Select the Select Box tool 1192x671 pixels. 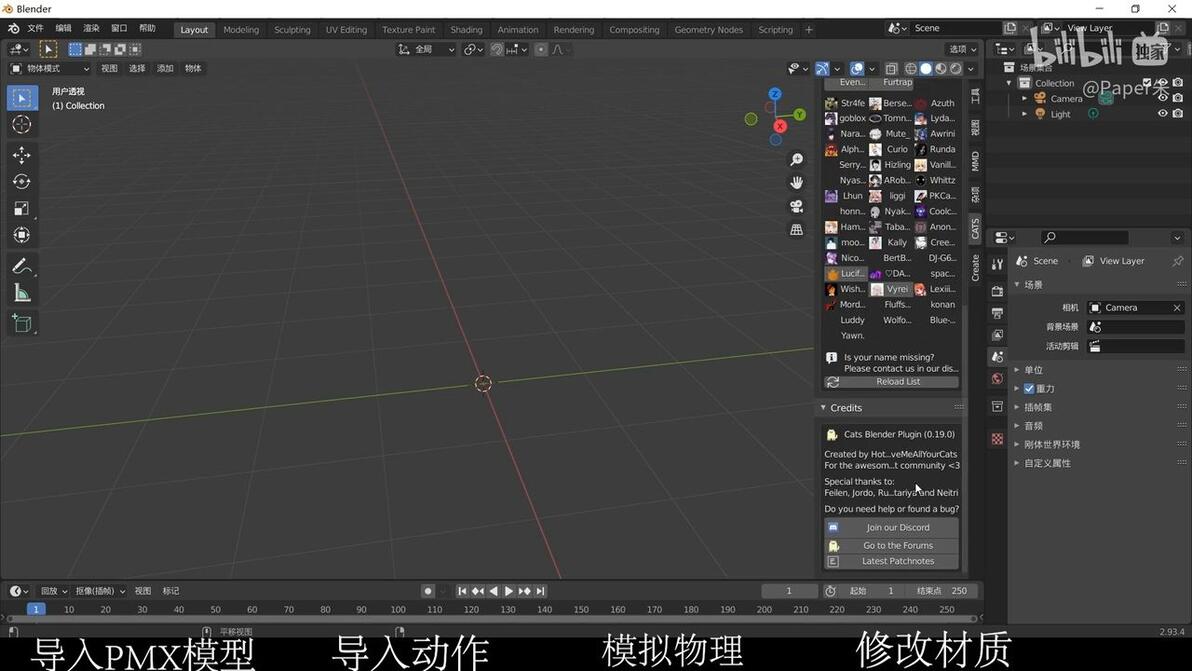(22, 98)
